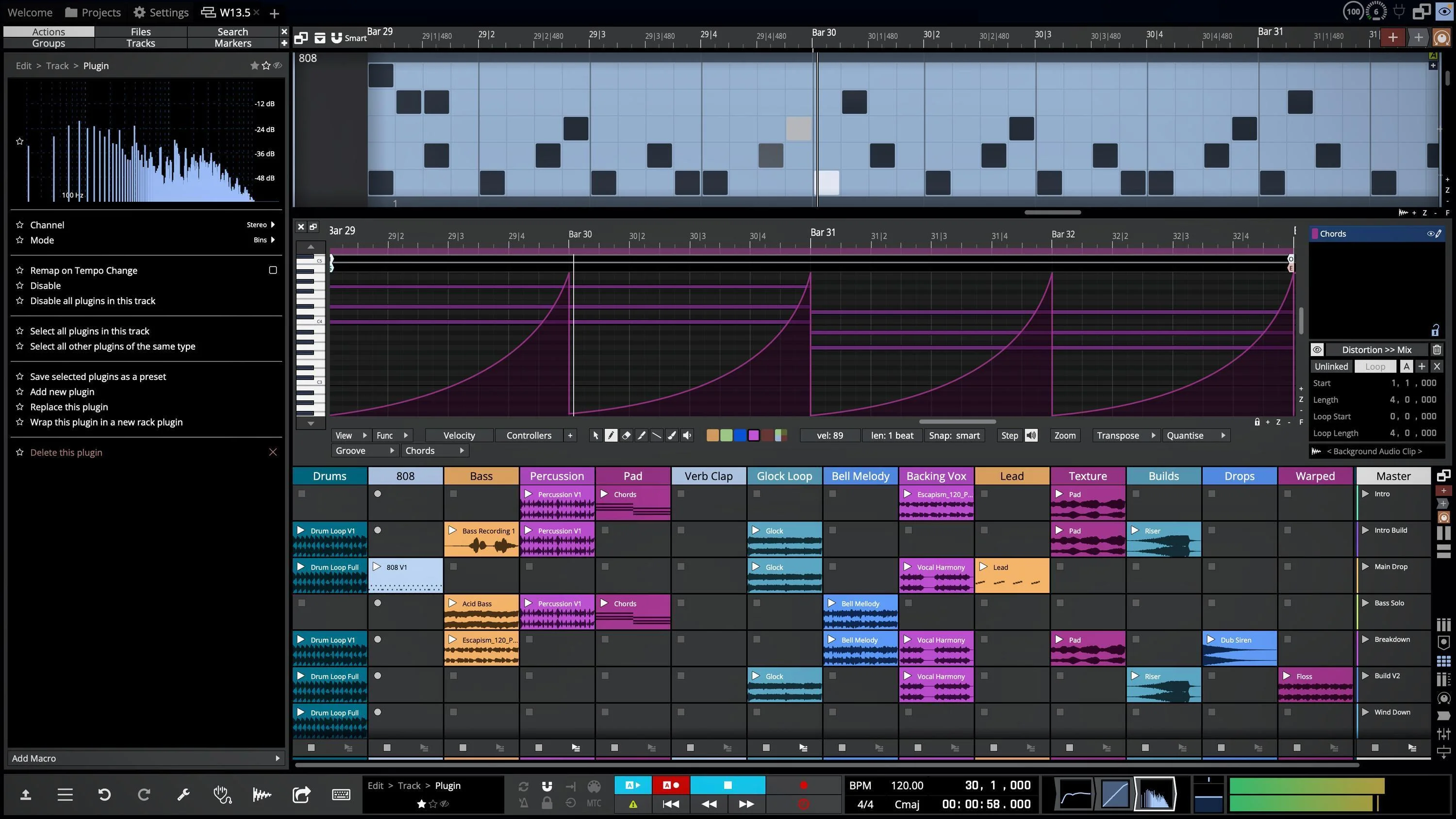This screenshot has width=1456, height=819.
Task: Select the pencil draw tool in MIDI editor
Action: coord(611,435)
